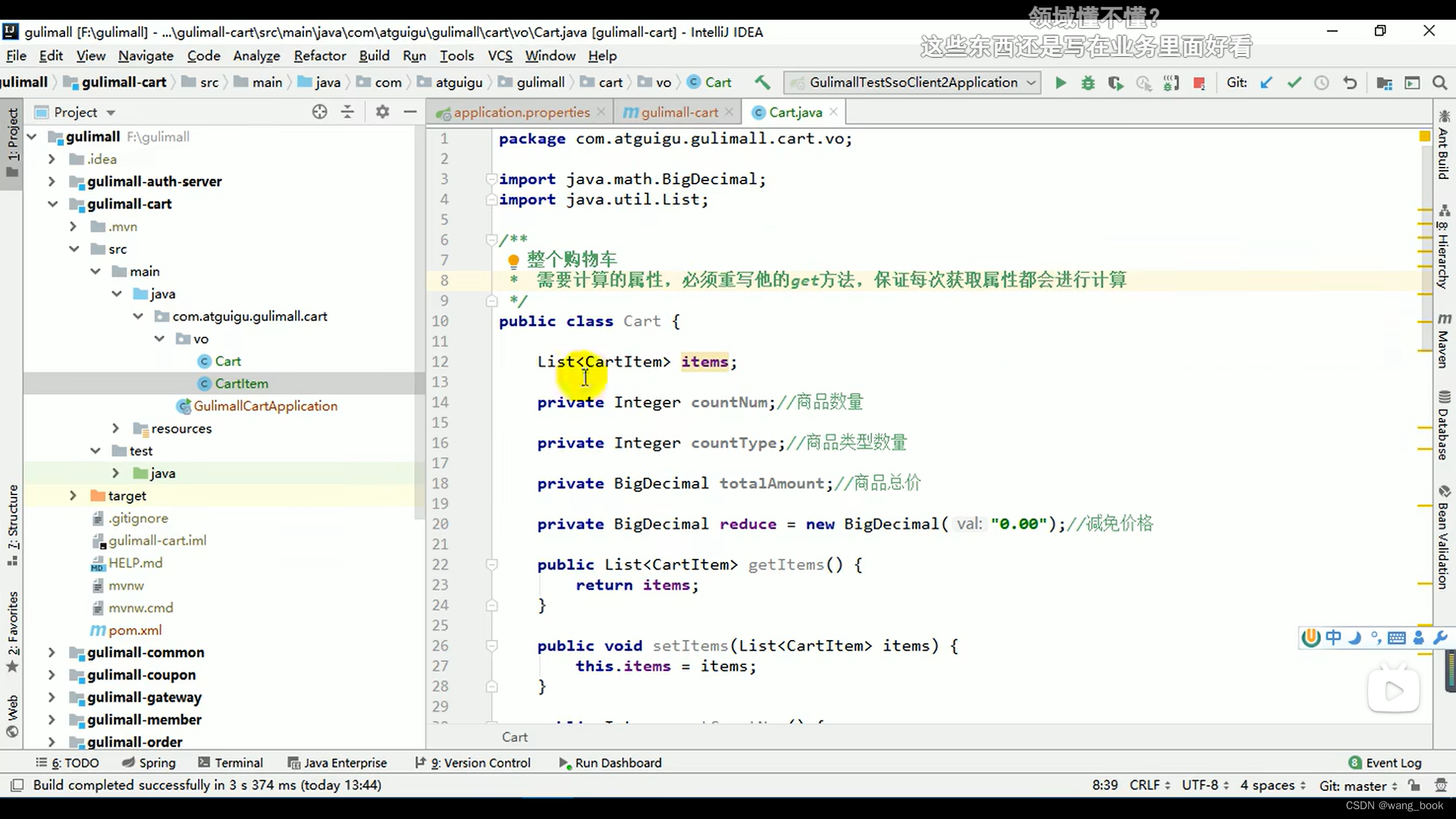This screenshot has width=1456, height=819.
Task: Open the Database side panel
Action: coord(1443,425)
